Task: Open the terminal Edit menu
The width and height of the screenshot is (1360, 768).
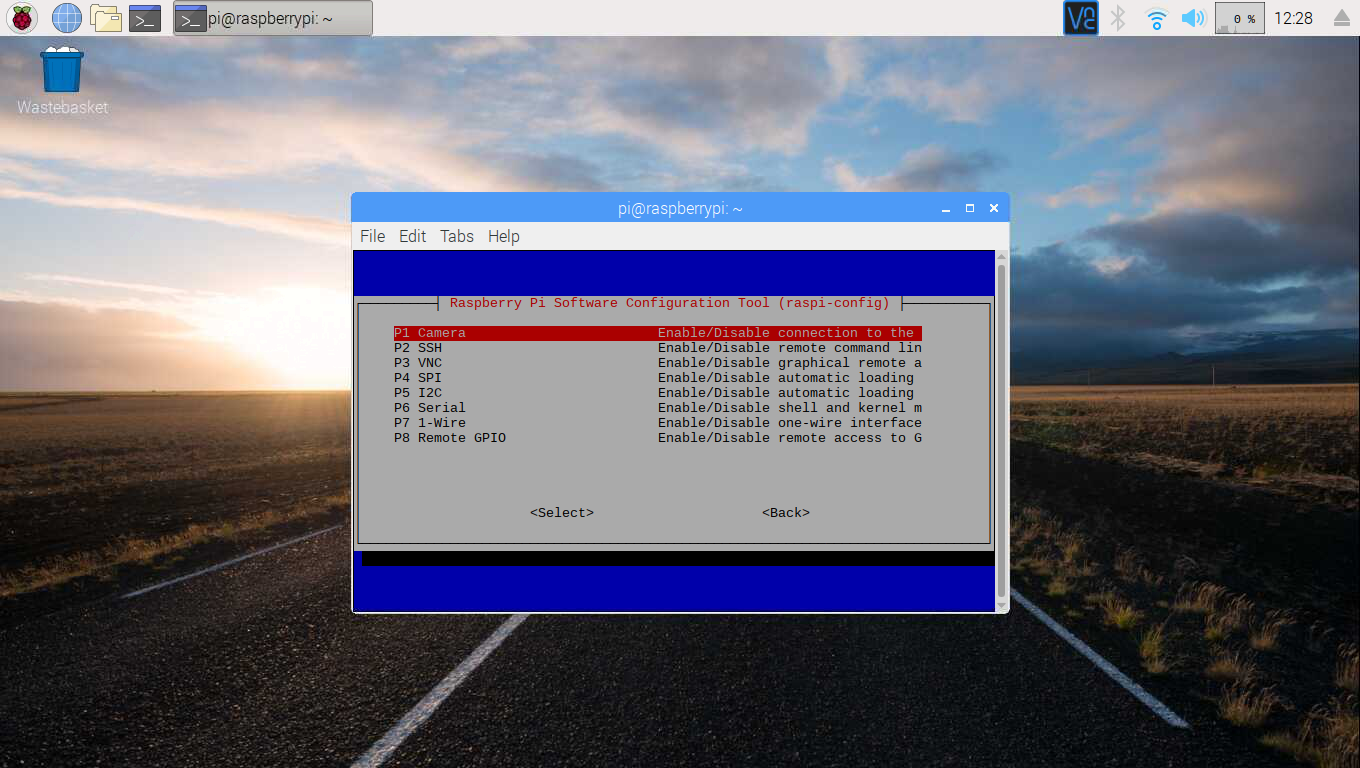Action: coord(412,236)
